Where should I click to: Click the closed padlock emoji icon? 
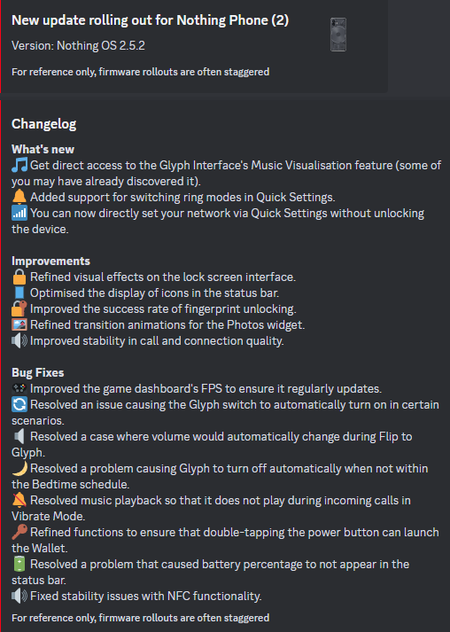point(19,277)
